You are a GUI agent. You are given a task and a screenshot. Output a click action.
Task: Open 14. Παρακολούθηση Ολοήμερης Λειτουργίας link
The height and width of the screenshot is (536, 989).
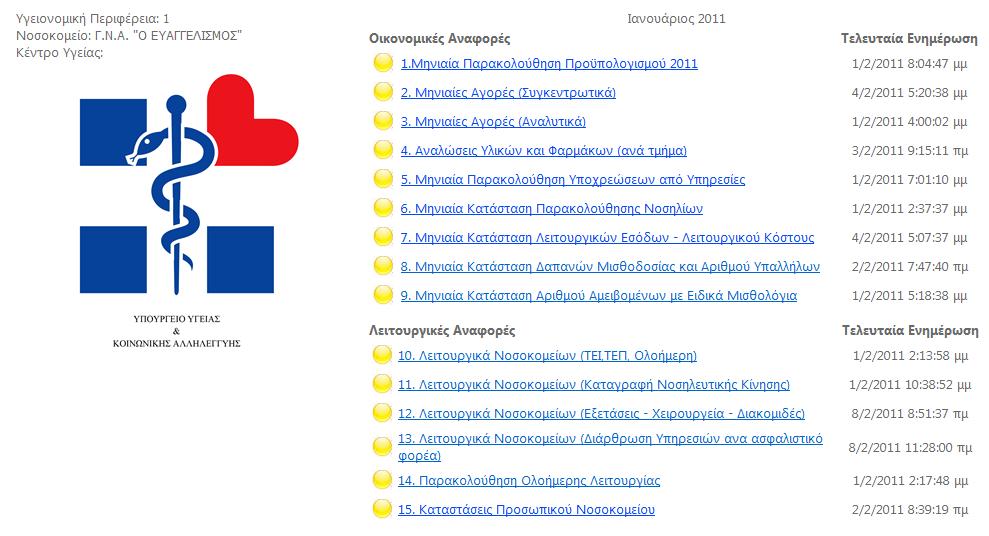pyautogui.click(x=529, y=481)
